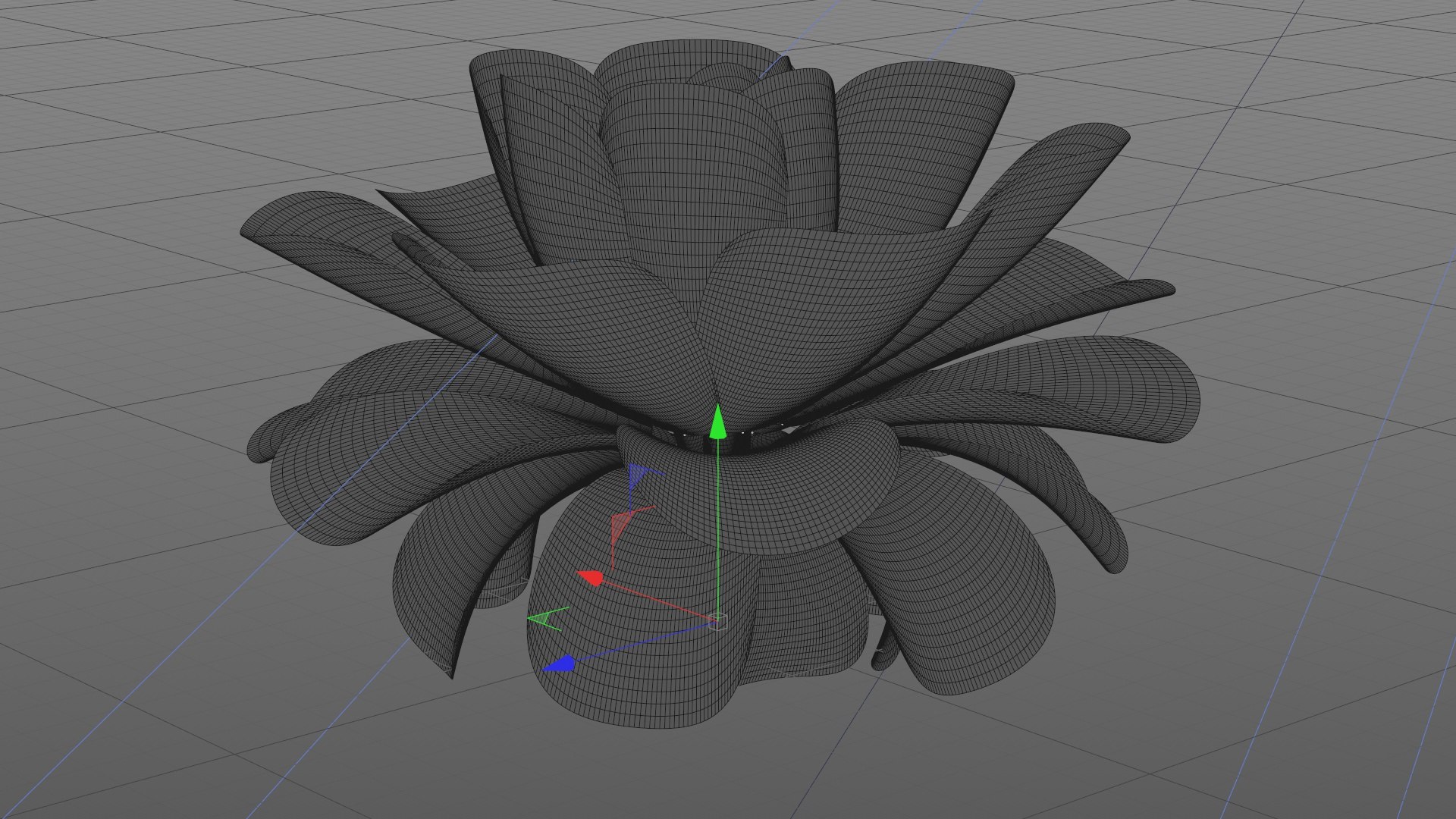This screenshot has width=1456, height=819.
Task: Click the blue Z-axis arrow handle
Action: 559,664
